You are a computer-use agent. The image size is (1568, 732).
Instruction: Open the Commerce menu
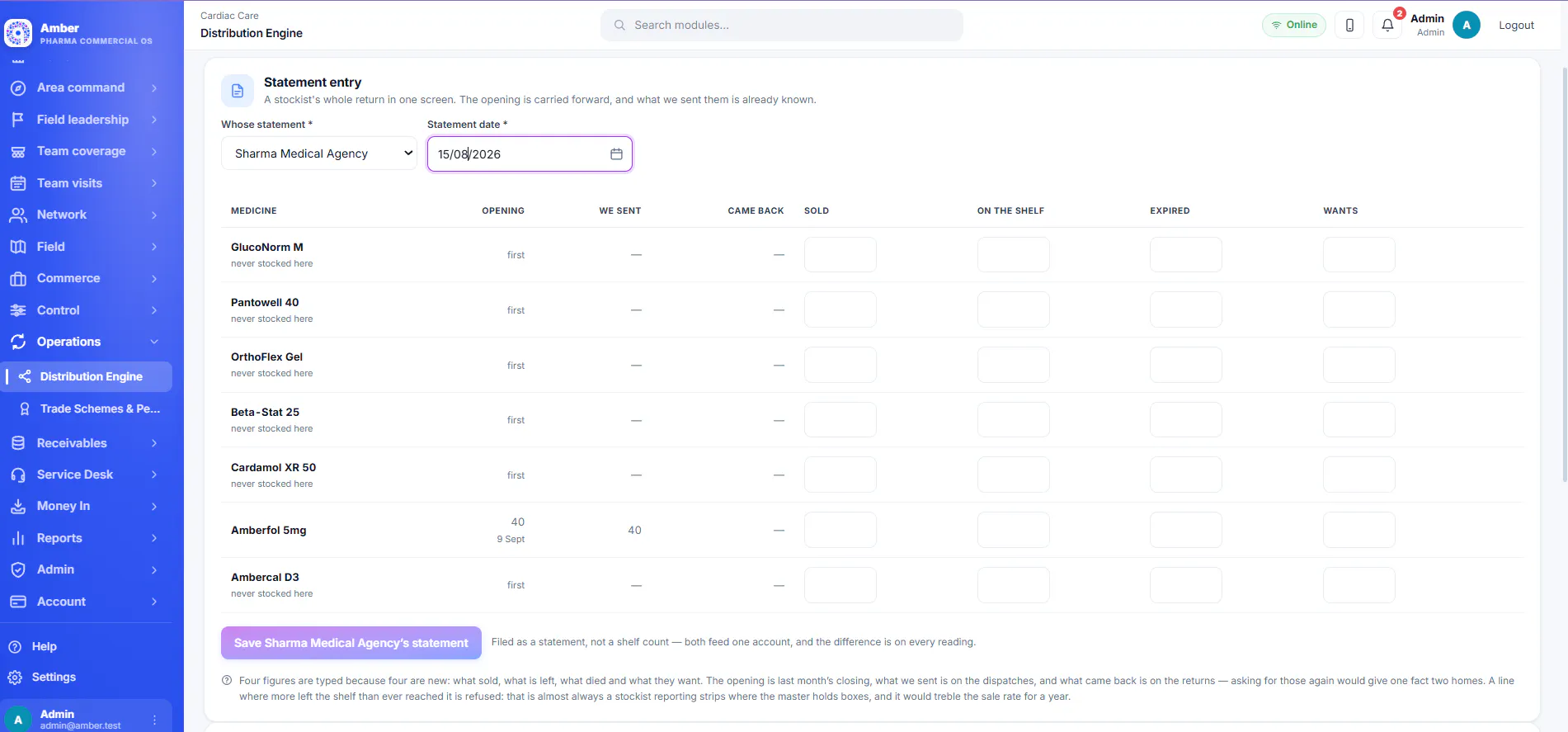pyautogui.click(x=87, y=278)
